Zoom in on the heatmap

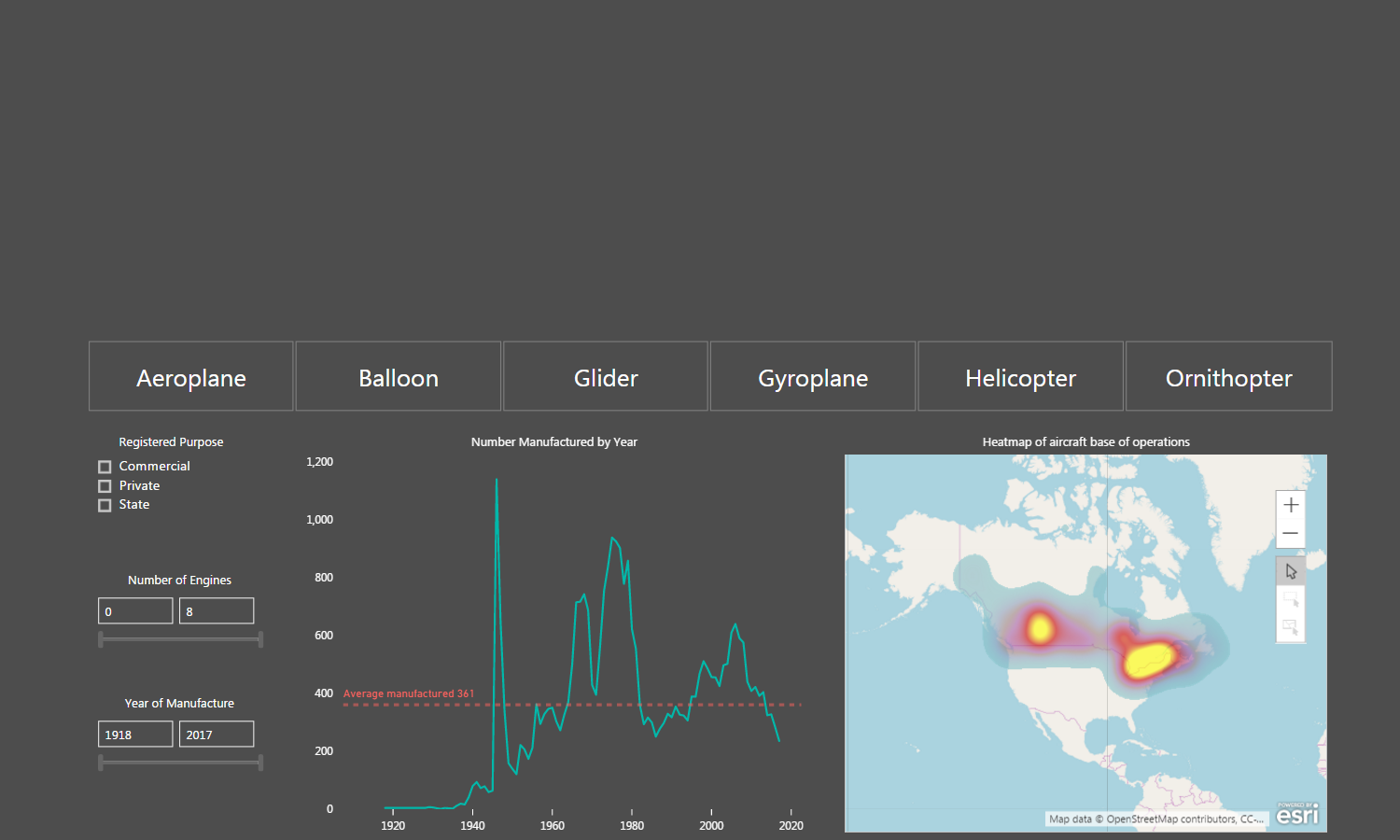click(1290, 505)
